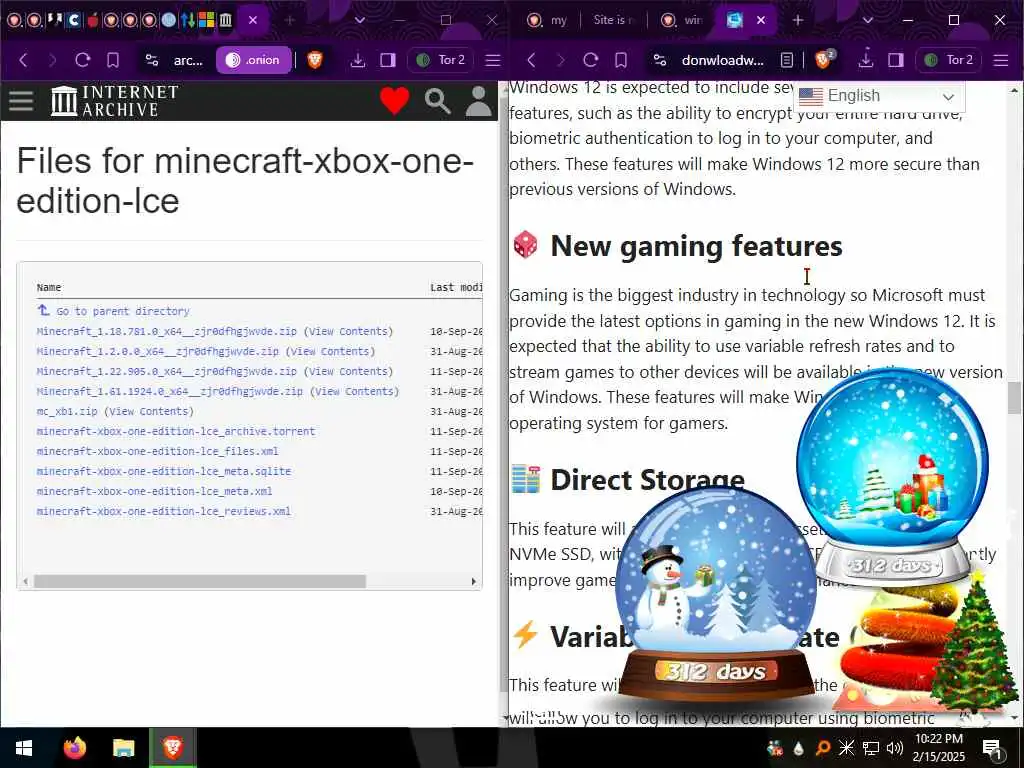The image size is (1024, 768).
Task: Click the donwloadw... address bar in right window
Action: point(722,60)
